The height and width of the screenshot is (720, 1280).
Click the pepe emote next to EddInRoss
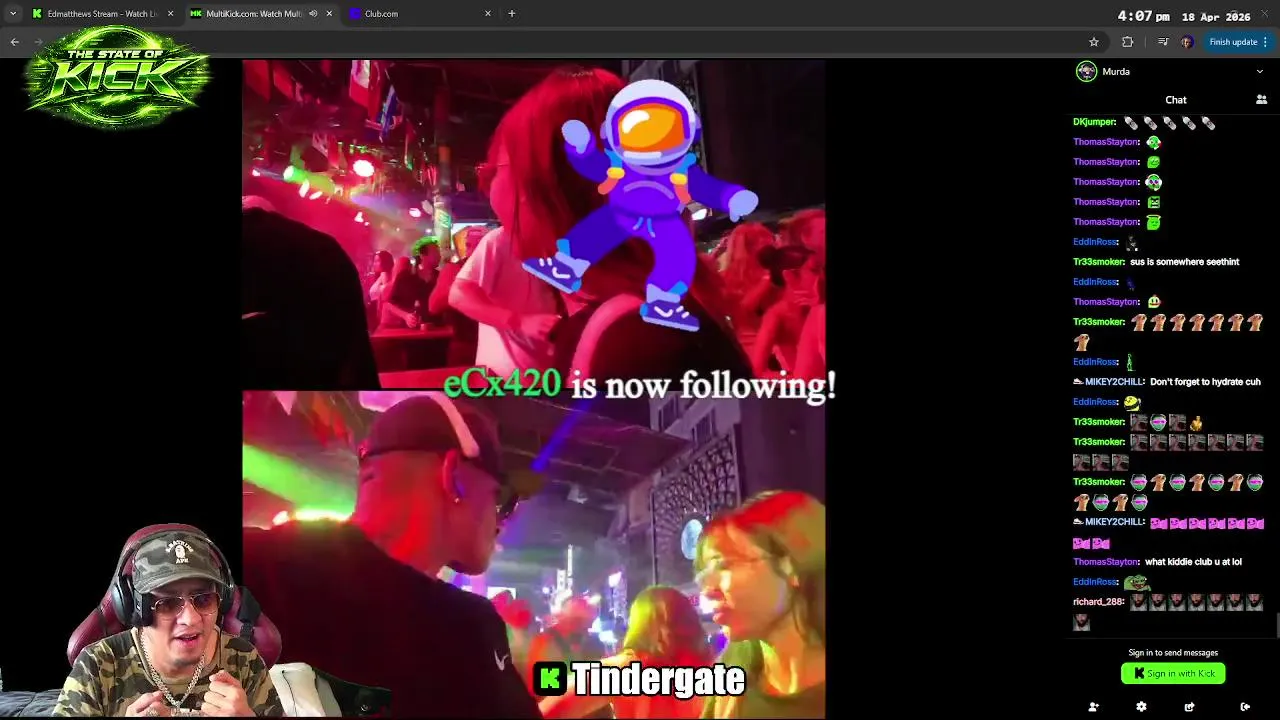[x=1135, y=582]
